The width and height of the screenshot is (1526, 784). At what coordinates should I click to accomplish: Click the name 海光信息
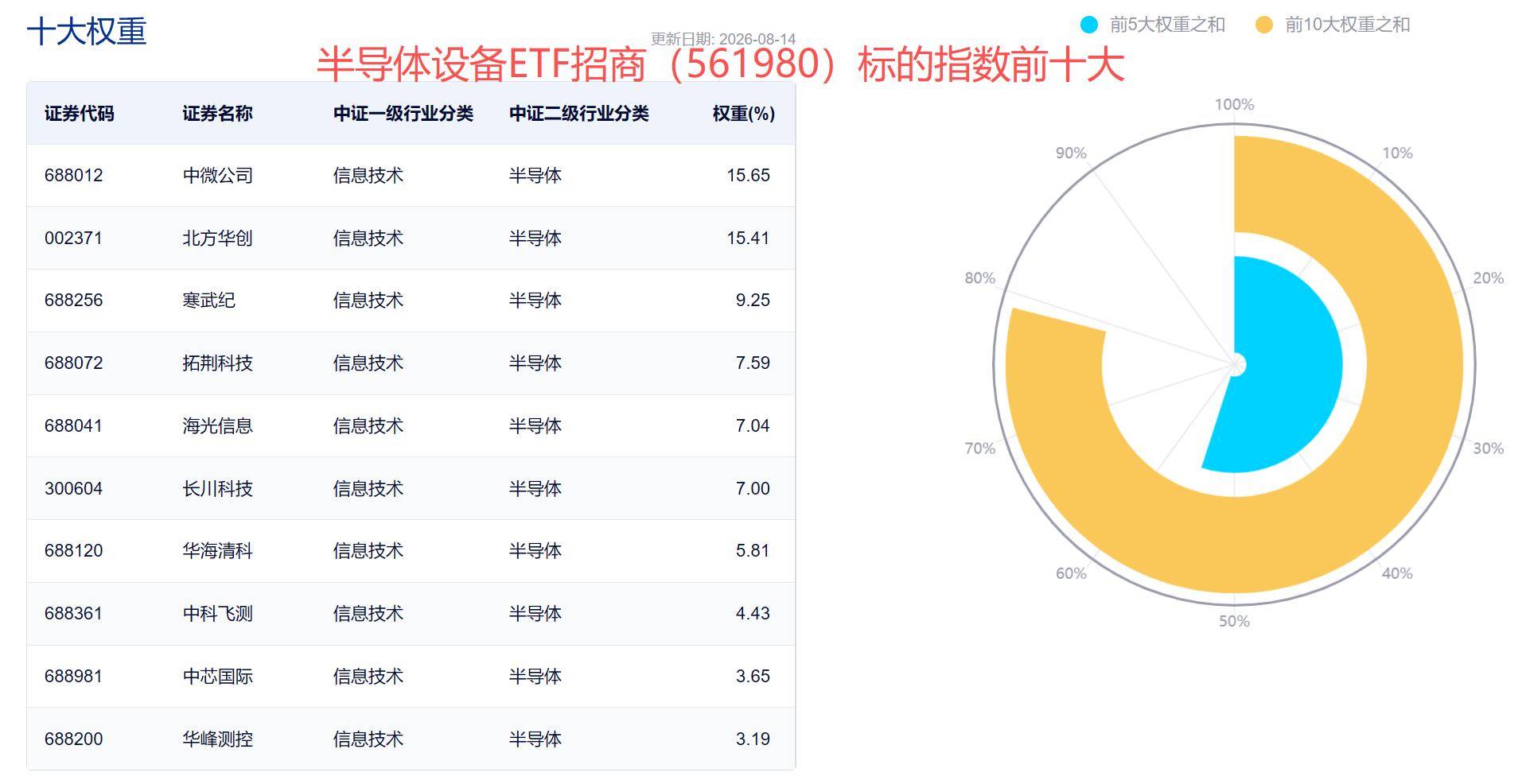click(x=217, y=426)
